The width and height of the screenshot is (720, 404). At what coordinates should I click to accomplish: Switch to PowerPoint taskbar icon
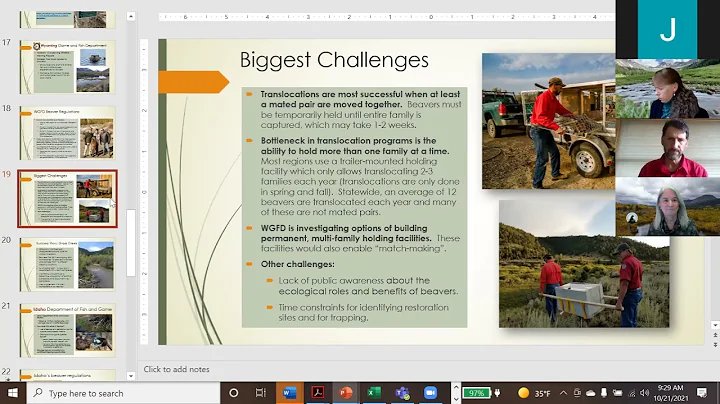(x=345, y=393)
